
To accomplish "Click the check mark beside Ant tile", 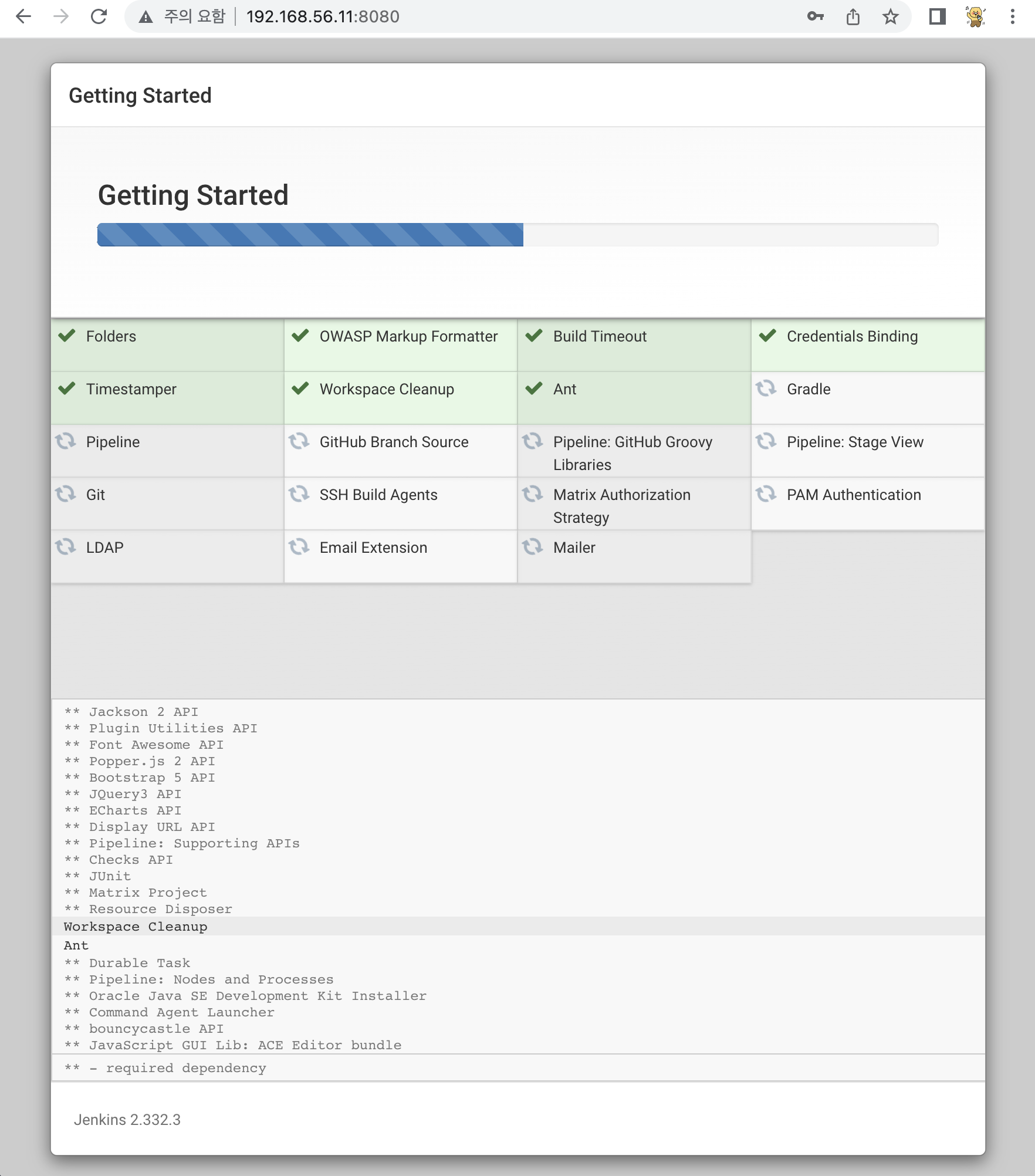I will coord(534,388).
